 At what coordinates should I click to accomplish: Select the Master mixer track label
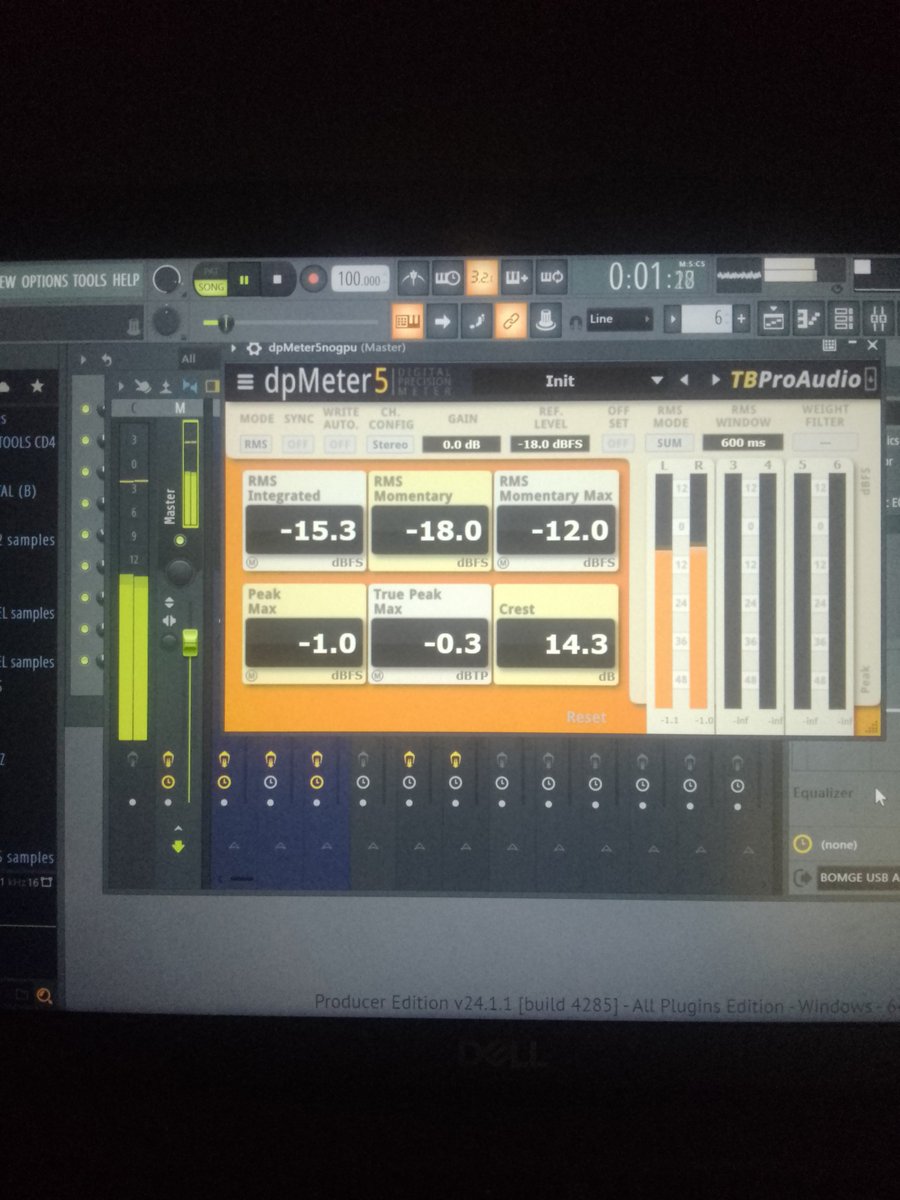click(169, 506)
